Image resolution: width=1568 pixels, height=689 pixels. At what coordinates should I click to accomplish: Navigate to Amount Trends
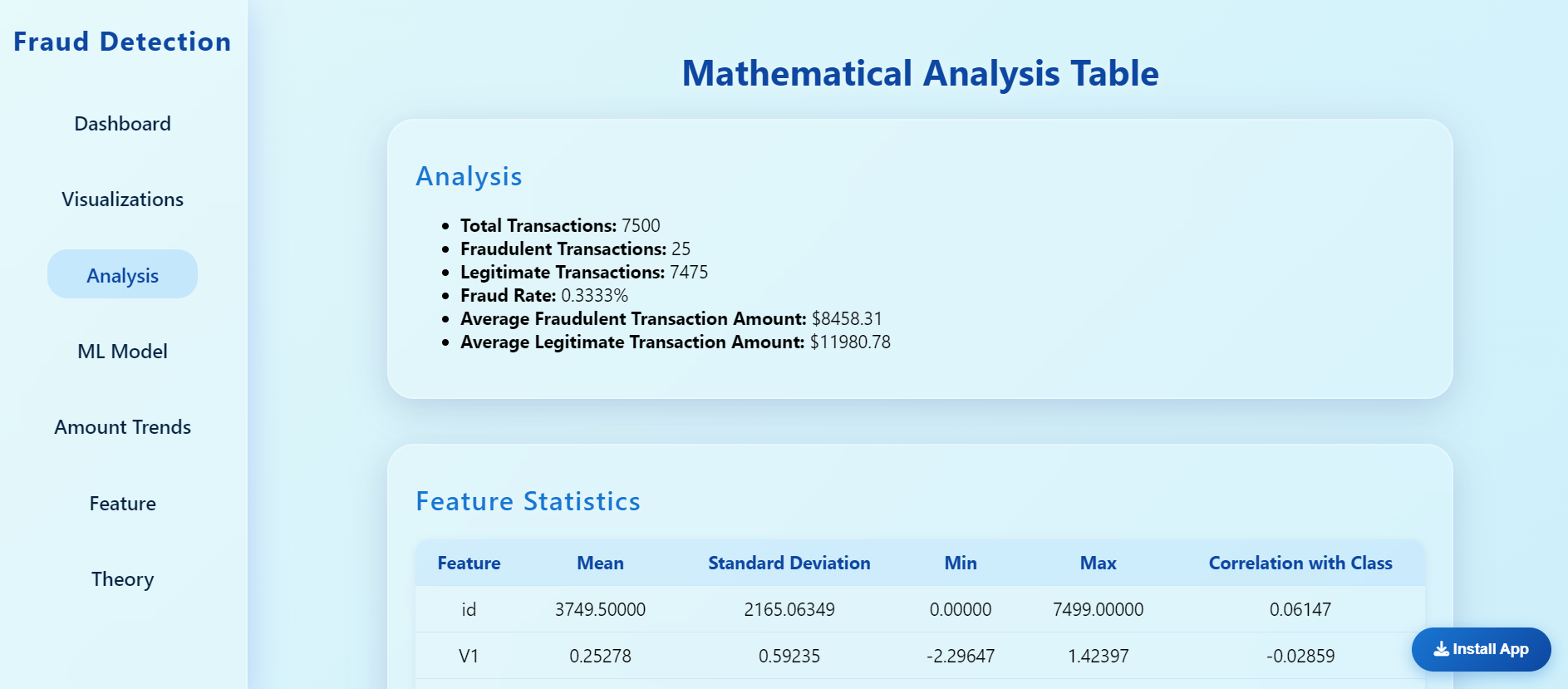(122, 427)
